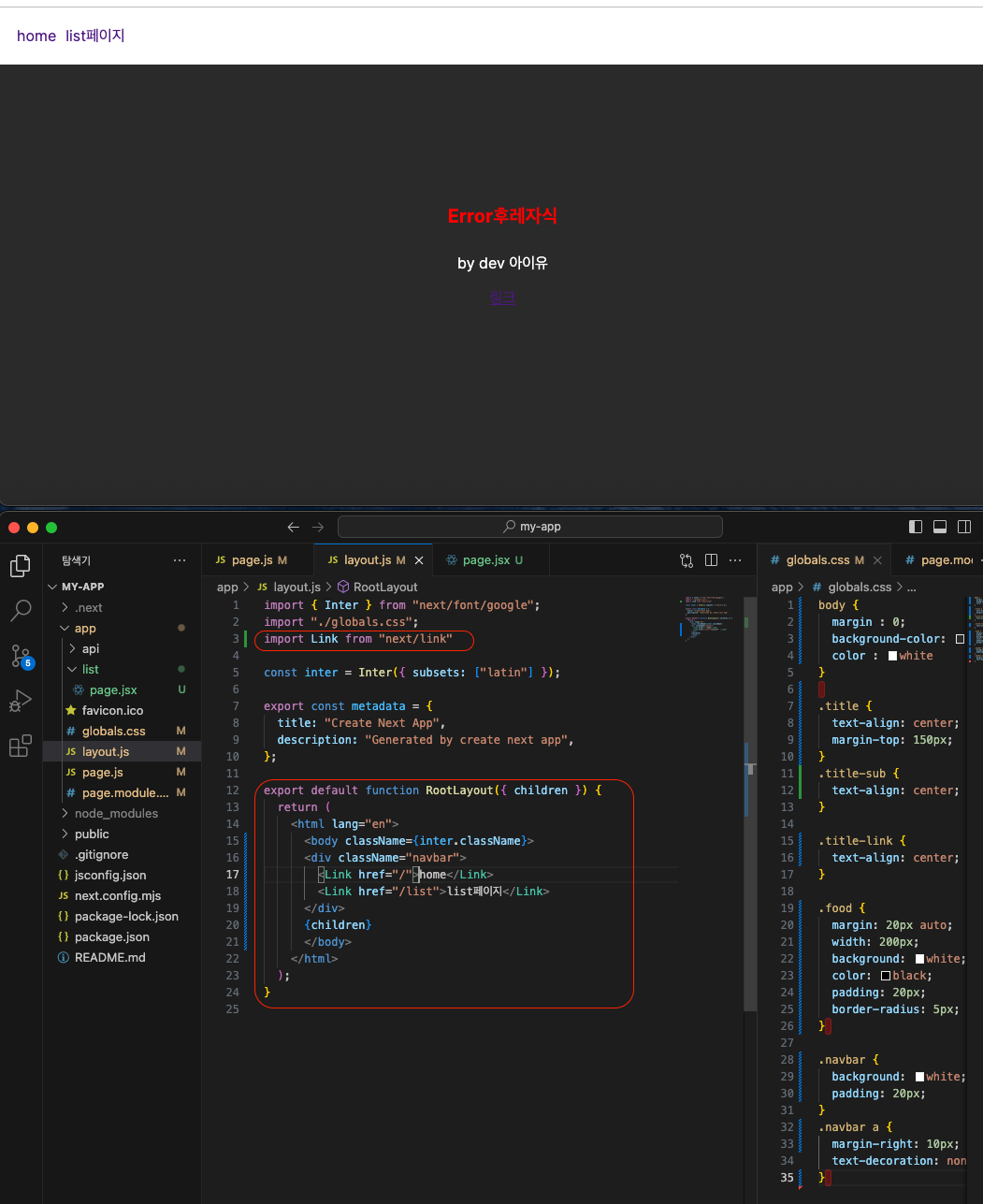The width and height of the screenshot is (983, 1204).
Task: Open .gitignore in the explorer
Action: 122,854
